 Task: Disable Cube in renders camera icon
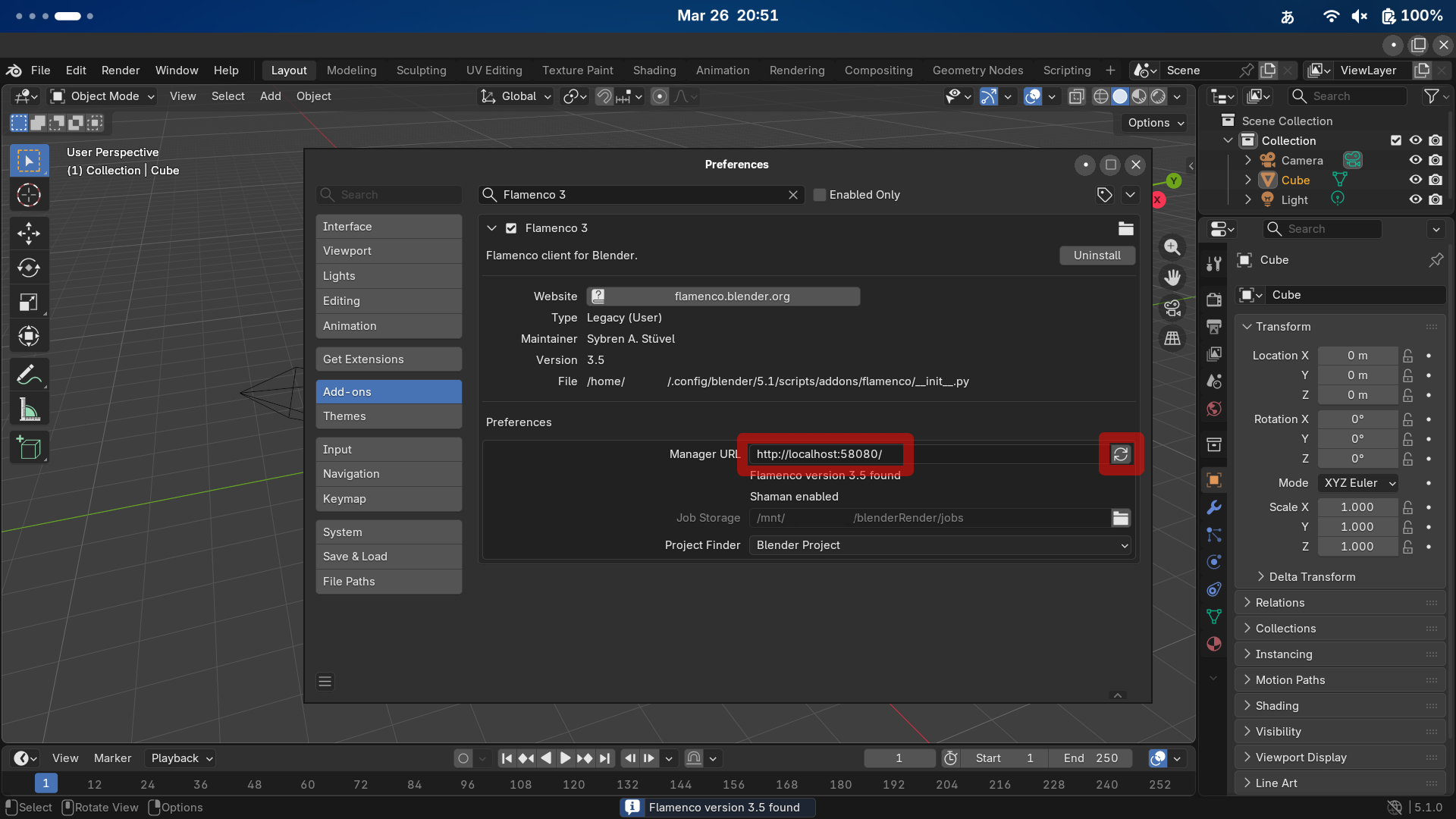[x=1436, y=180]
